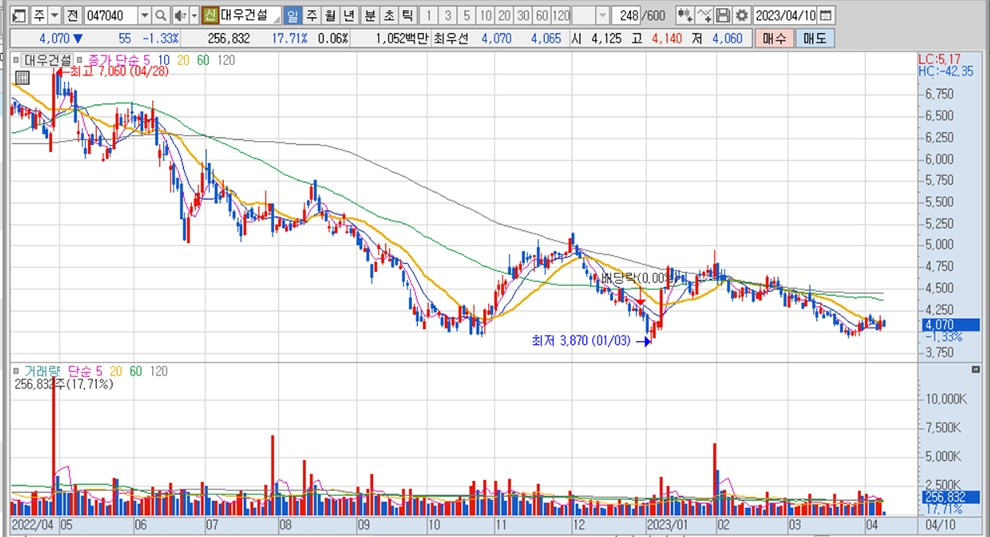This screenshot has height=537, width=990.
Task: Click volume MA 20 legend
Action: (116, 372)
